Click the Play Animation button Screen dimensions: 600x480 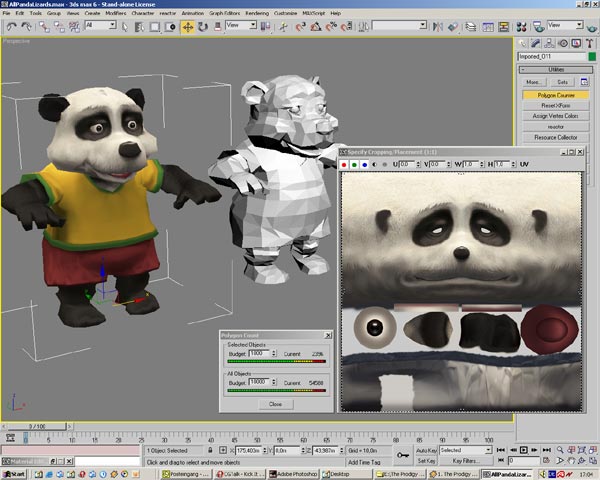pos(524,450)
